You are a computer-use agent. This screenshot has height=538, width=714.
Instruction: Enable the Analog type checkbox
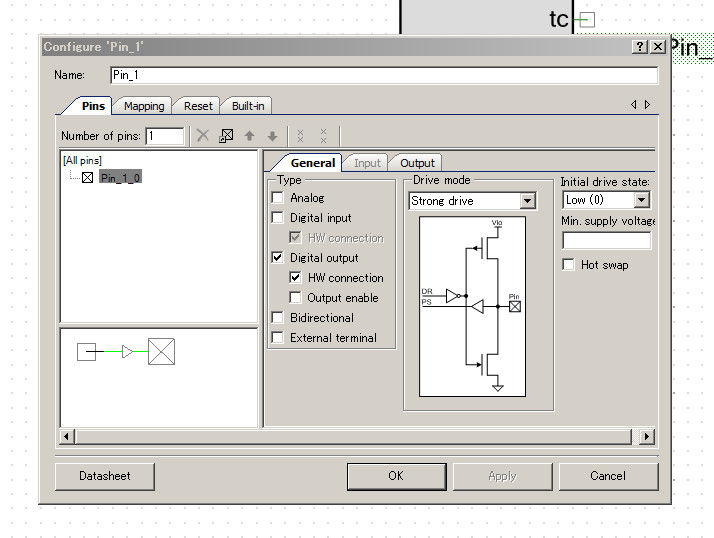pyautogui.click(x=277, y=198)
